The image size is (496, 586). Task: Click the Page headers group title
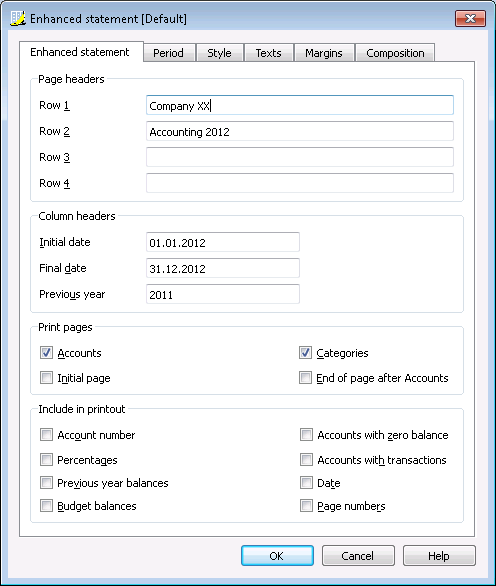(71, 79)
